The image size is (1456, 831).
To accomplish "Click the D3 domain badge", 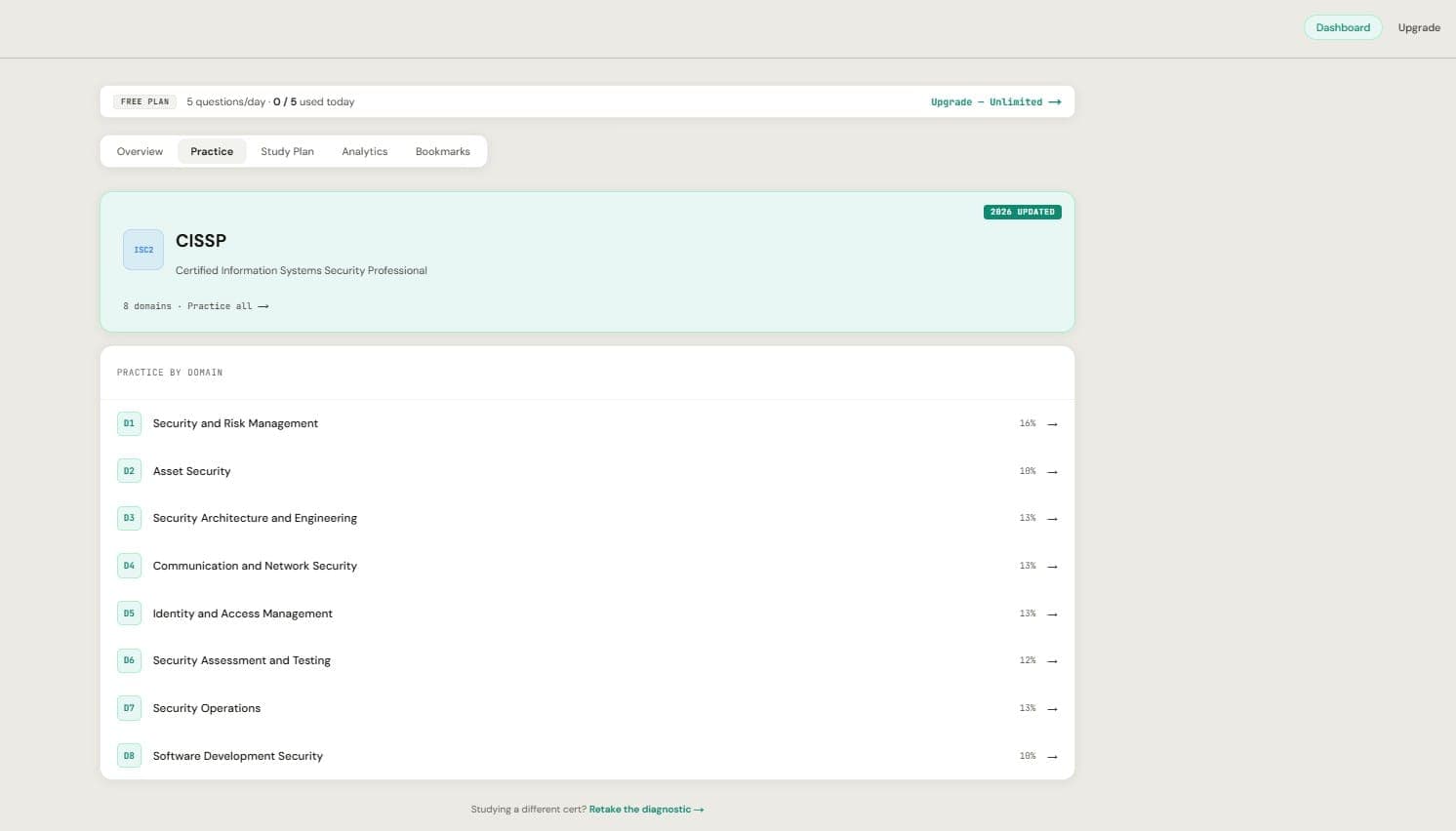I will 129,518.
